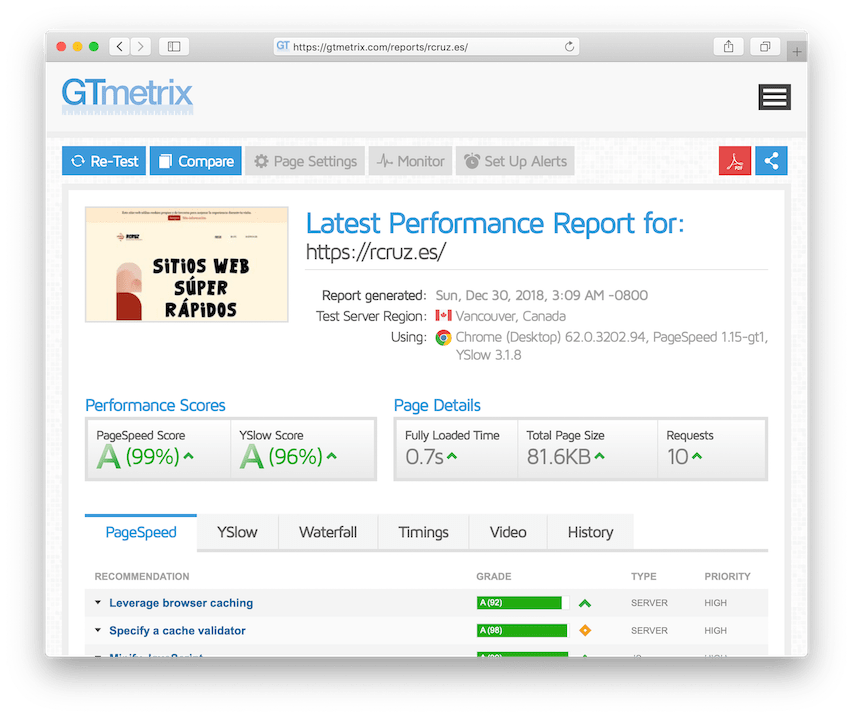Click the up arrow beside 0.7s
This screenshot has height=717, width=853.
coord(452,456)
